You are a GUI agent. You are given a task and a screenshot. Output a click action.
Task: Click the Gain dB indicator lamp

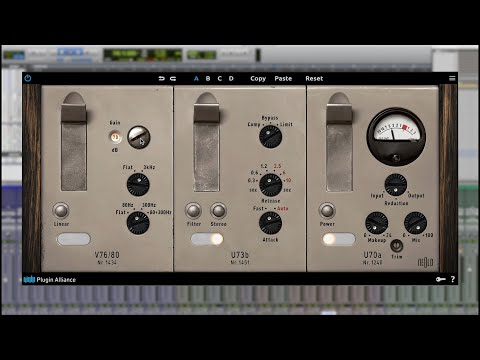(x=115, y=137)
